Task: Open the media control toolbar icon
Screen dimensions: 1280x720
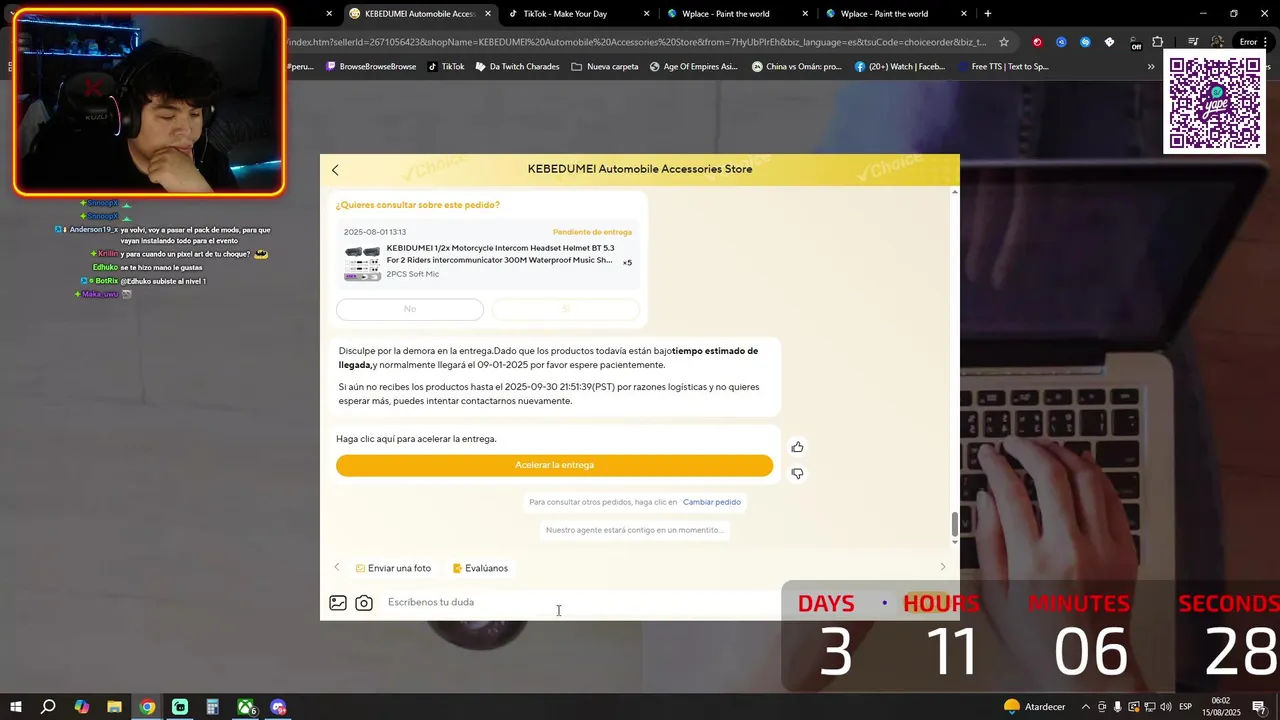Action: (1193, 42)
